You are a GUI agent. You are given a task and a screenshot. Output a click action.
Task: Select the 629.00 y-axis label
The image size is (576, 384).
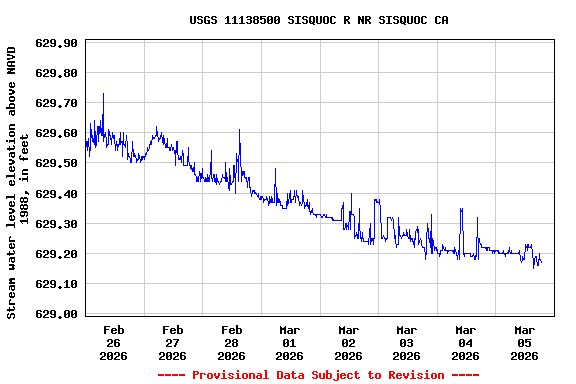[x=56, y=314]
